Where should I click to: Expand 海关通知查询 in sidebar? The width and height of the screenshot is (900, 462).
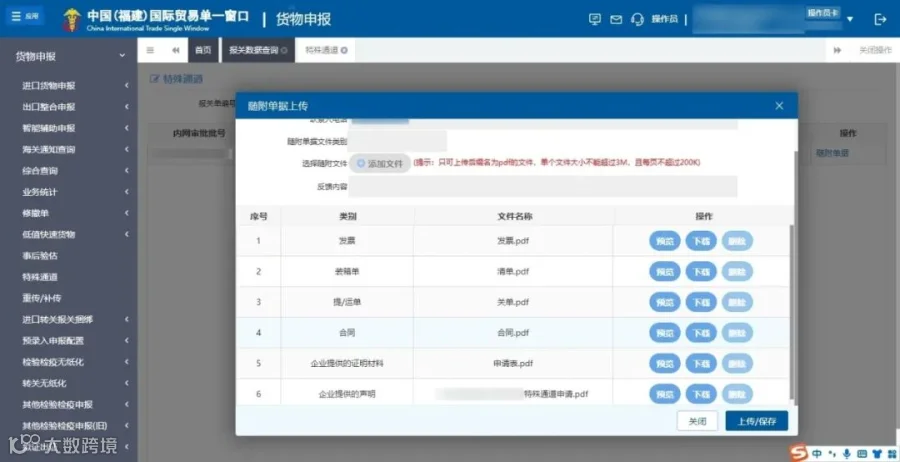[69, 149]
